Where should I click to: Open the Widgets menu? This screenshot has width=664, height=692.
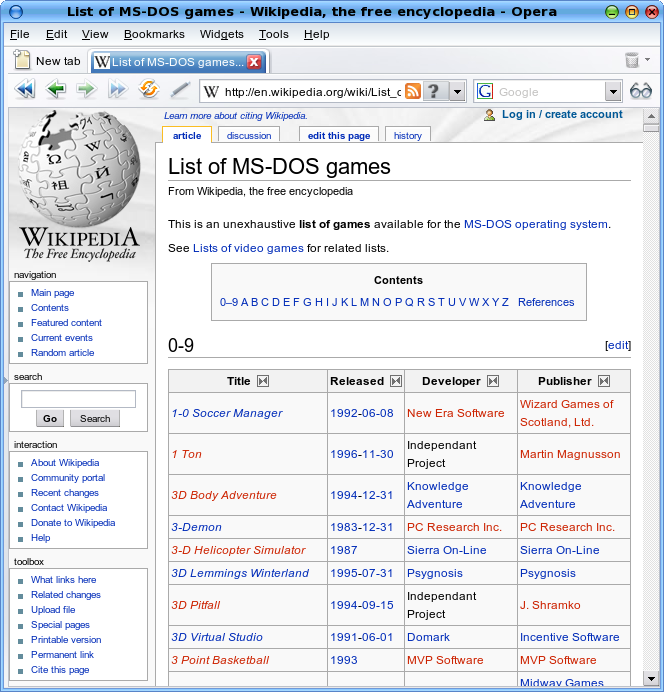[221, 34]
